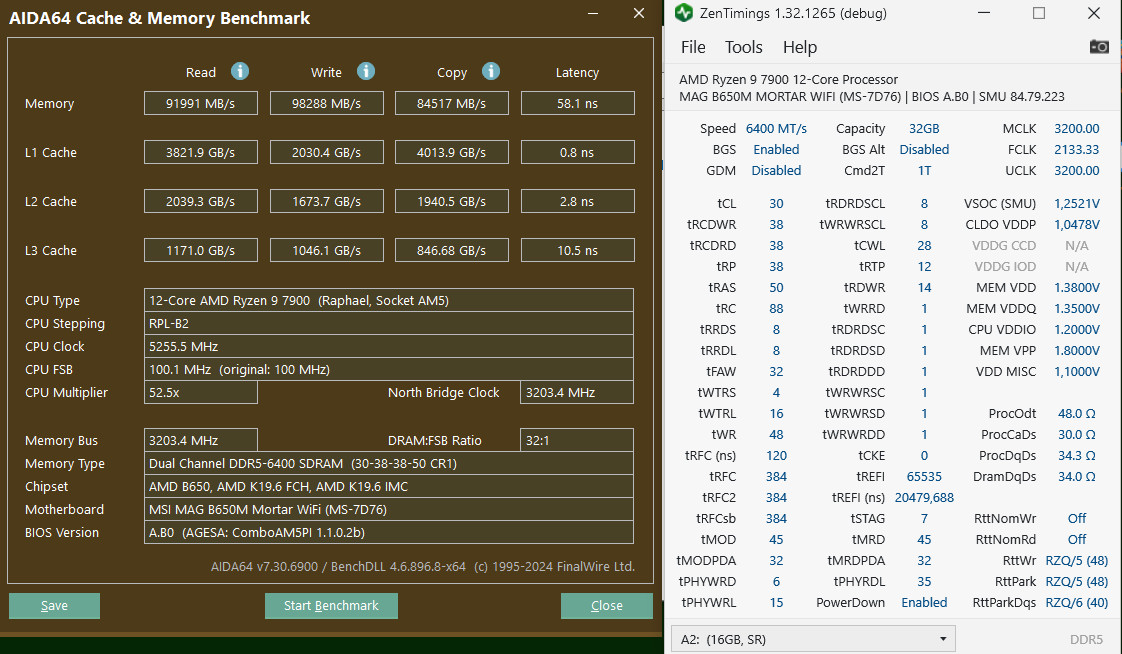Click the L2 Cache Write value 1673.7 GB/s
Screen dimensions: 1122x654
[326, 201]
